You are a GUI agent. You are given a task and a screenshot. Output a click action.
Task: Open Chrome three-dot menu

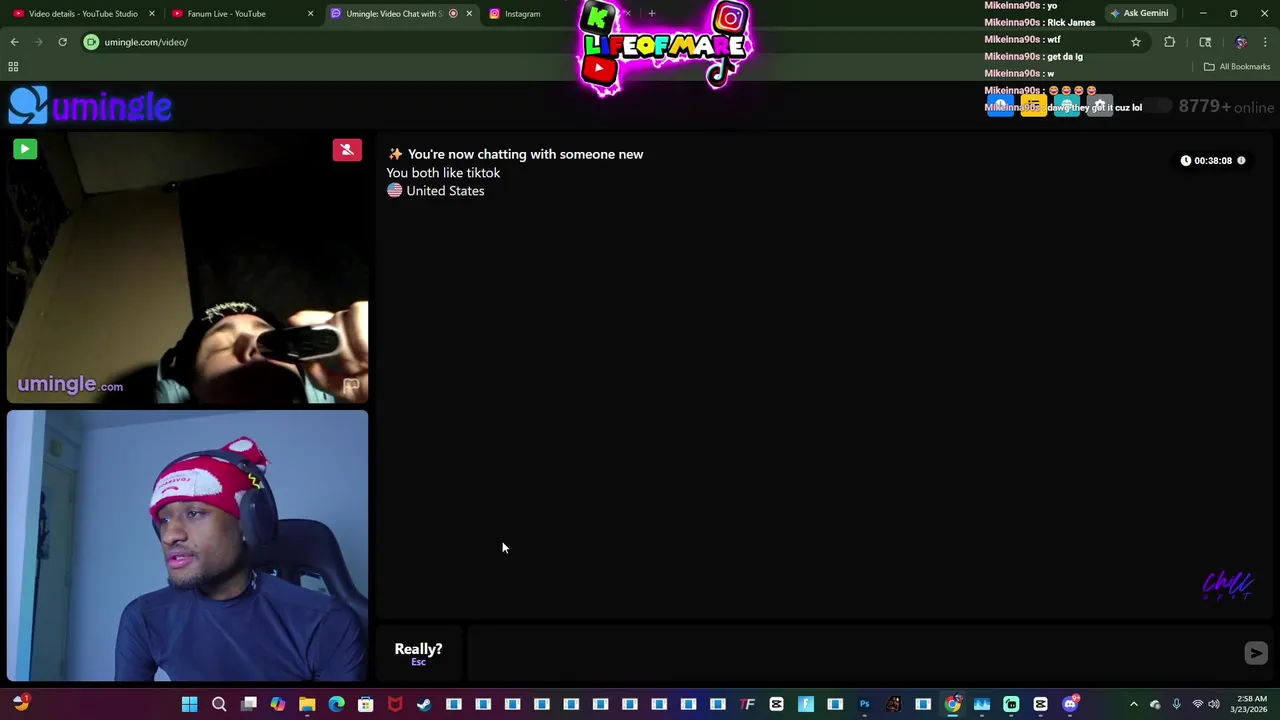click(1265, 42)
